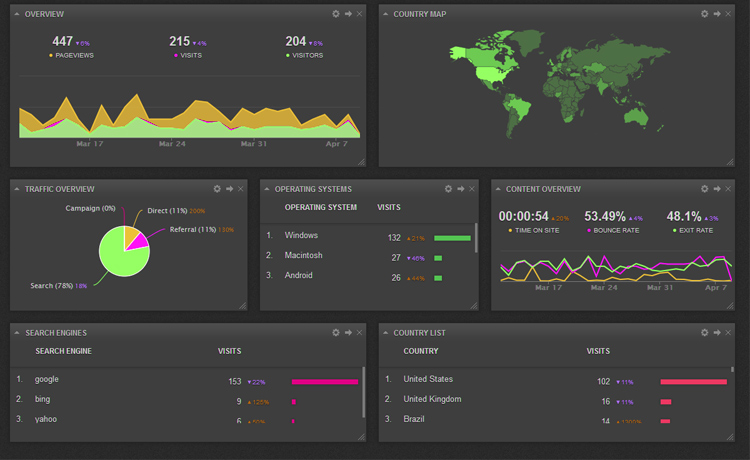Click the Search Engines widget arrow icon
This screenshot has width=750, height=460.
point(348,332)
